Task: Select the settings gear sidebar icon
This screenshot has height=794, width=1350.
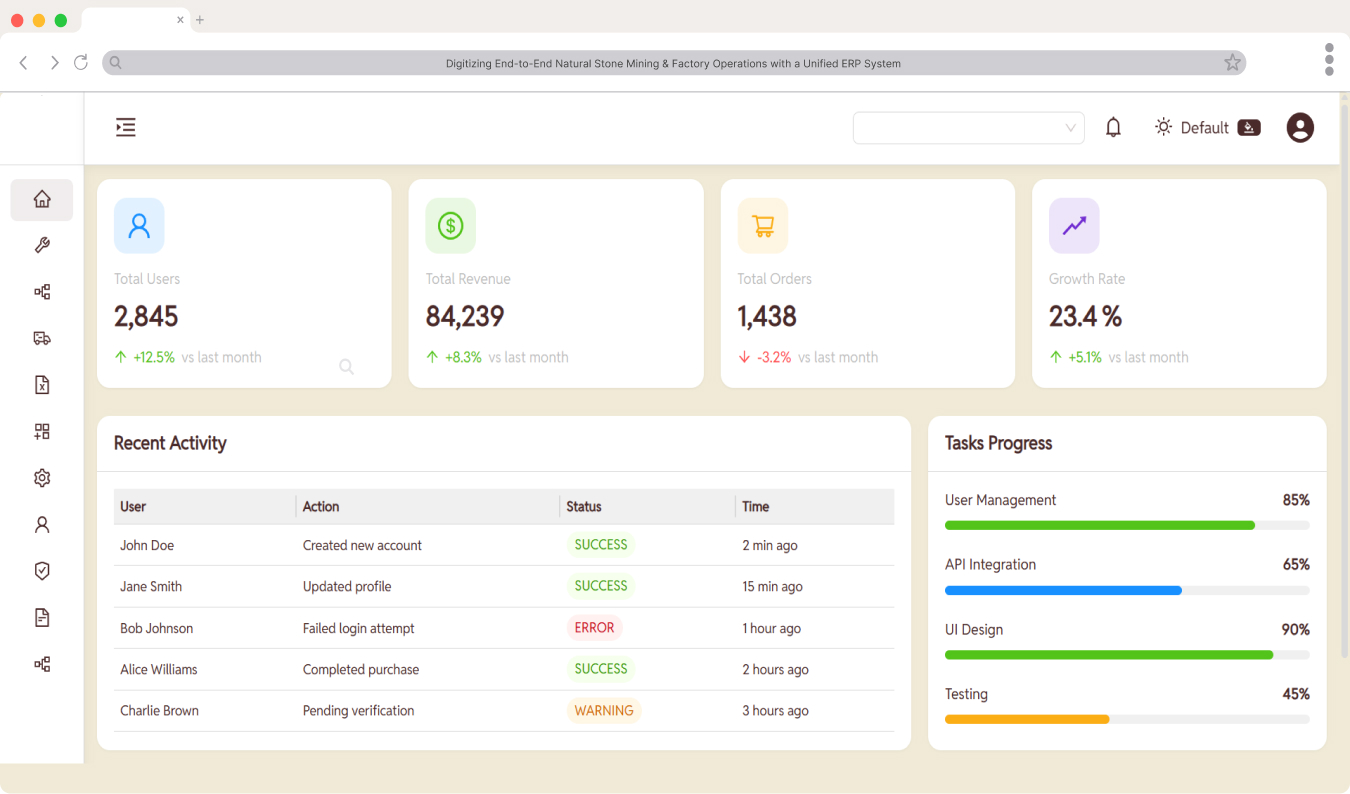Action: pyautogui.click(x=42, y=479)
